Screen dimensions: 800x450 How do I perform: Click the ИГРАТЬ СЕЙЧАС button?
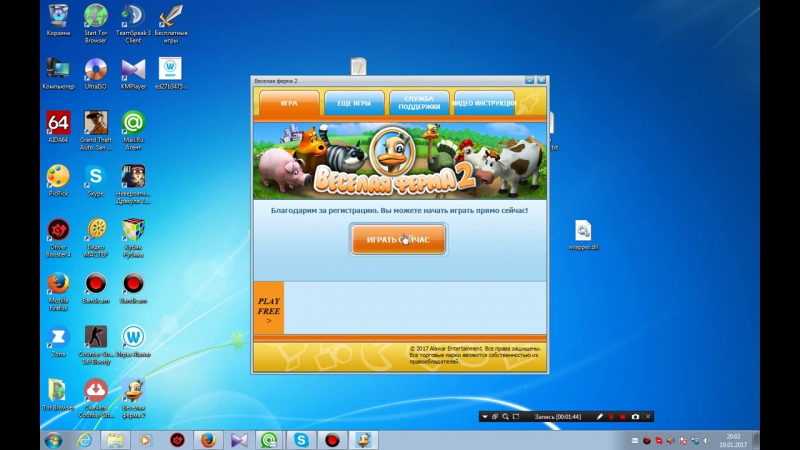click(397, 240)
